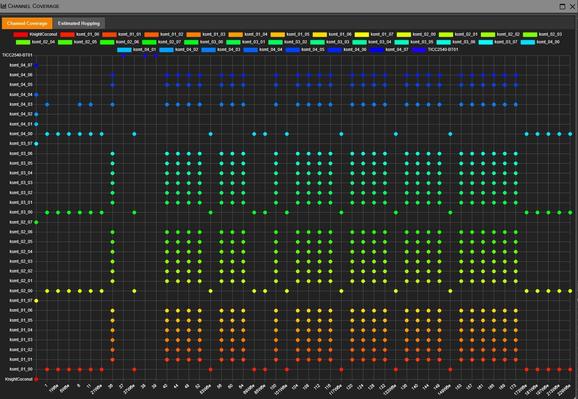
Task: Click the single data point in ksmt_04_04 row
Action: point(36,95)
